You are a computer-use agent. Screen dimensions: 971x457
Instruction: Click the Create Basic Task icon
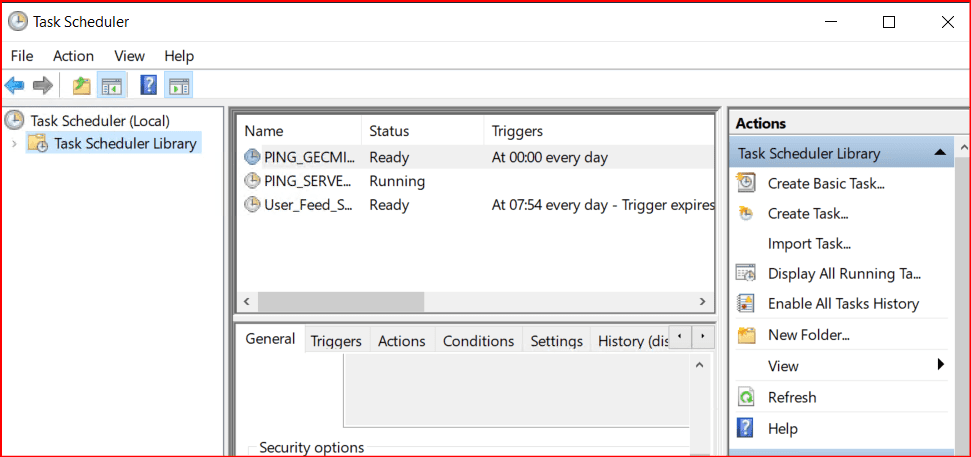point(746,183)
